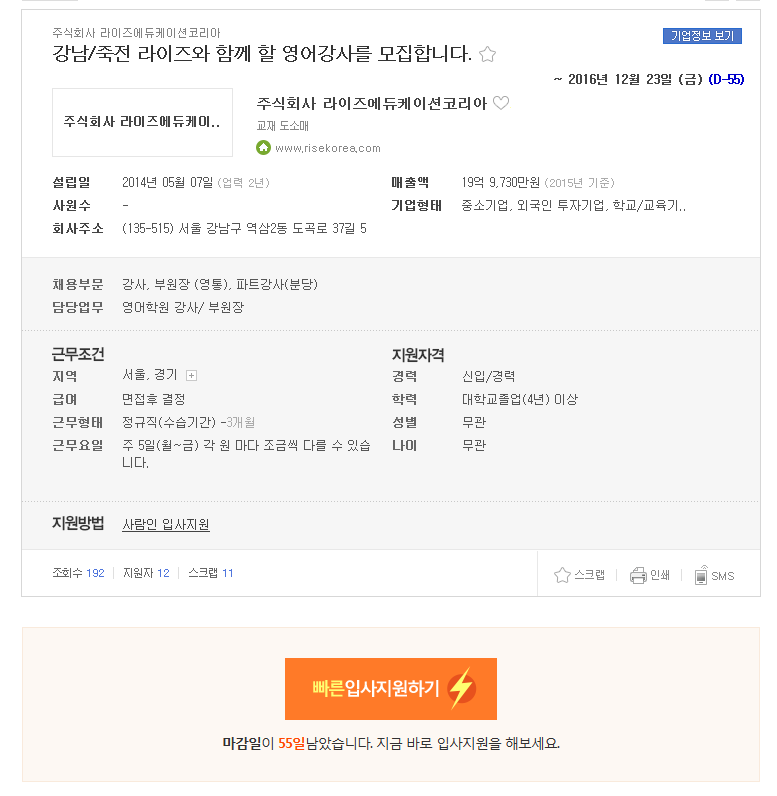Click the company name heading 주식회사 라이즈에듀케이션코리아
777x796 pixels.
[x=371, y=104]
